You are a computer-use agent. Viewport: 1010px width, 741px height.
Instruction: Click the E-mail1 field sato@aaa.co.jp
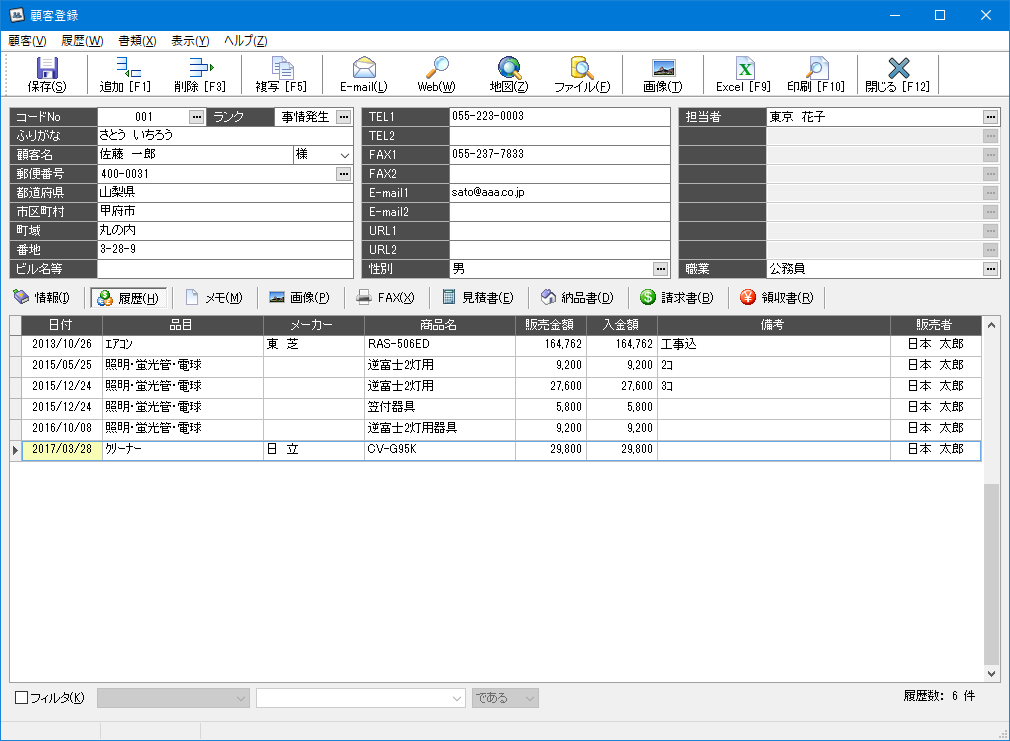point(559,193)
